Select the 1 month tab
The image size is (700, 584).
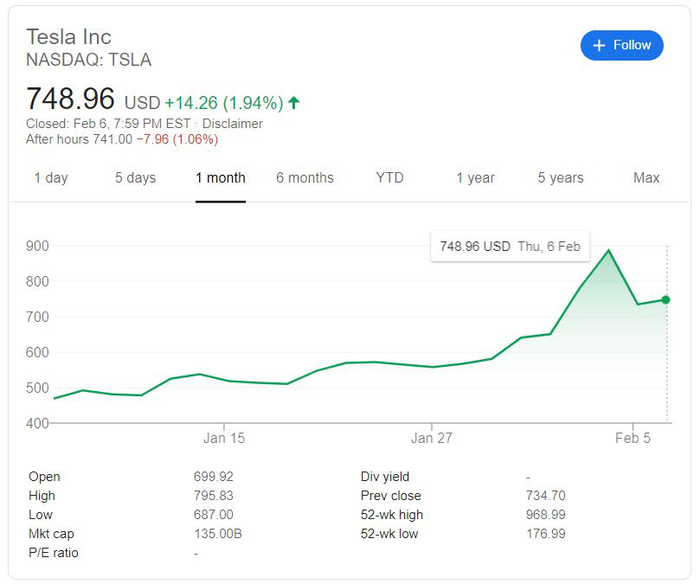click(220, 178)
